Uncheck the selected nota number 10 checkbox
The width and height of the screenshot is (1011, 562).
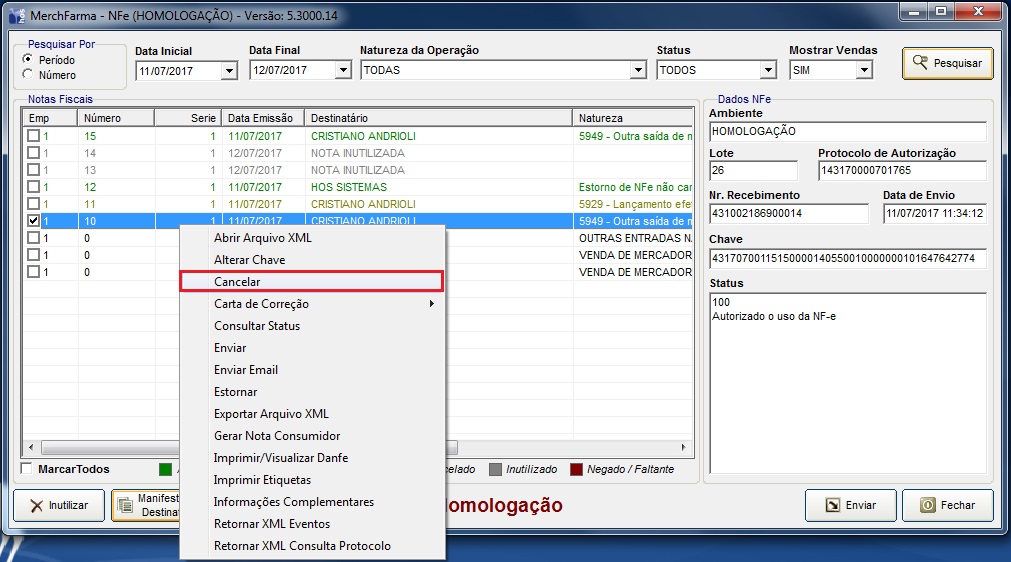tap(34, 221)
